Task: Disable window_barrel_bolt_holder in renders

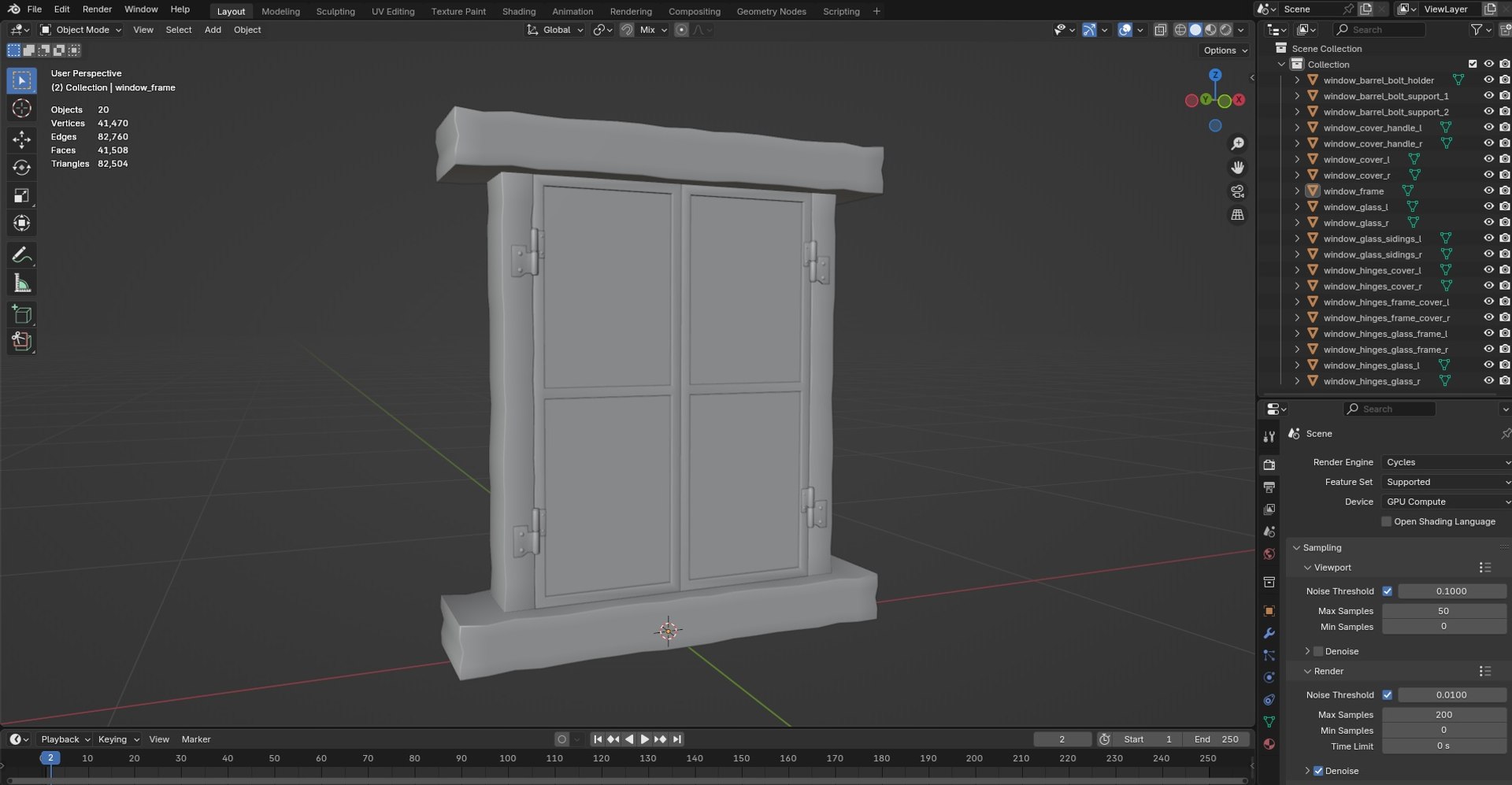Action: coord(1504,80)
